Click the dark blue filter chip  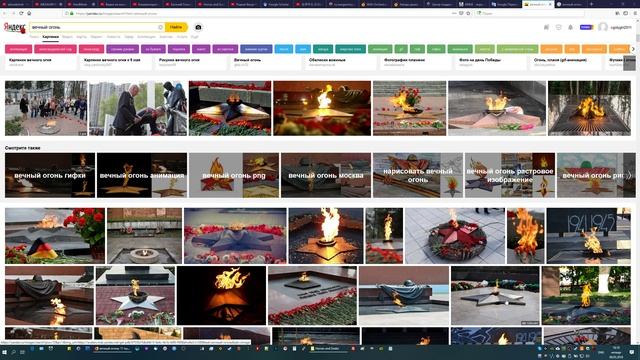click(x=256, y=49)
